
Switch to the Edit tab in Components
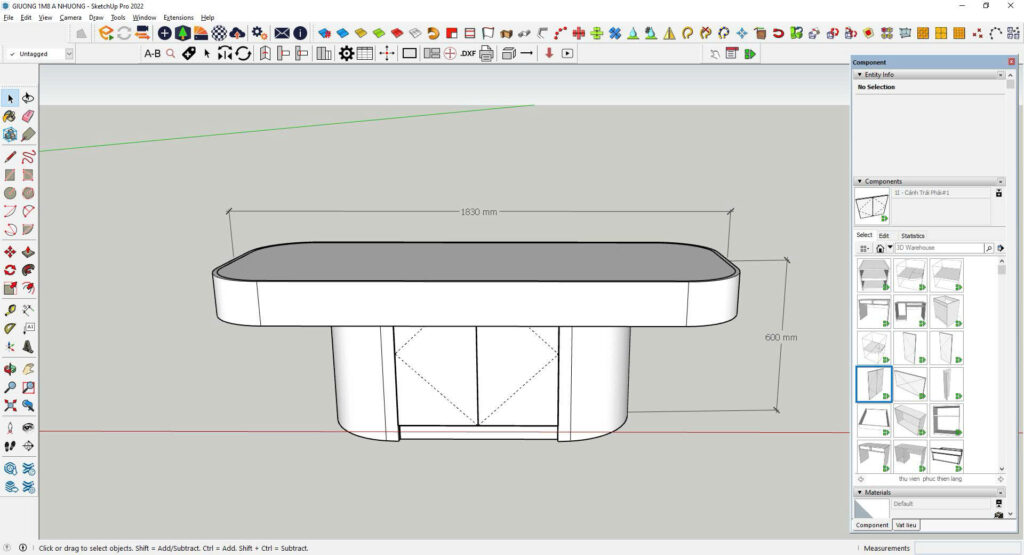pos(884,236)
